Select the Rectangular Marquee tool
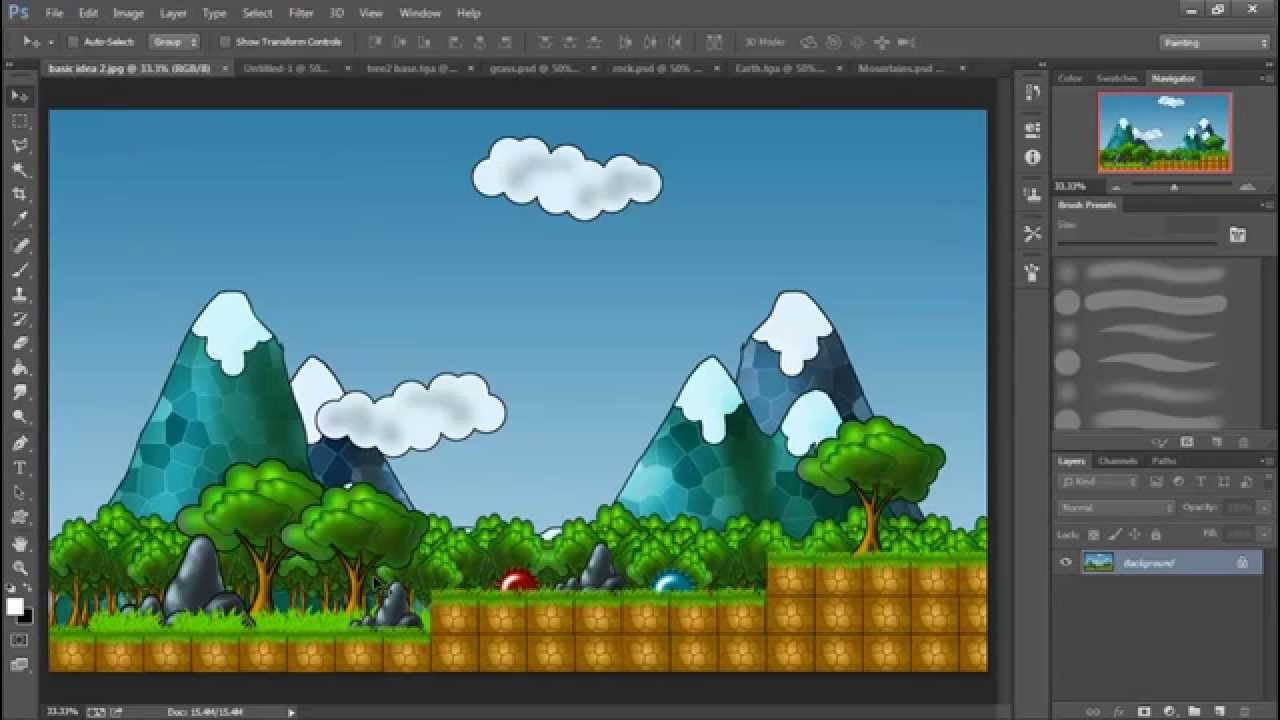The image size is (1280, 720). 20,121
